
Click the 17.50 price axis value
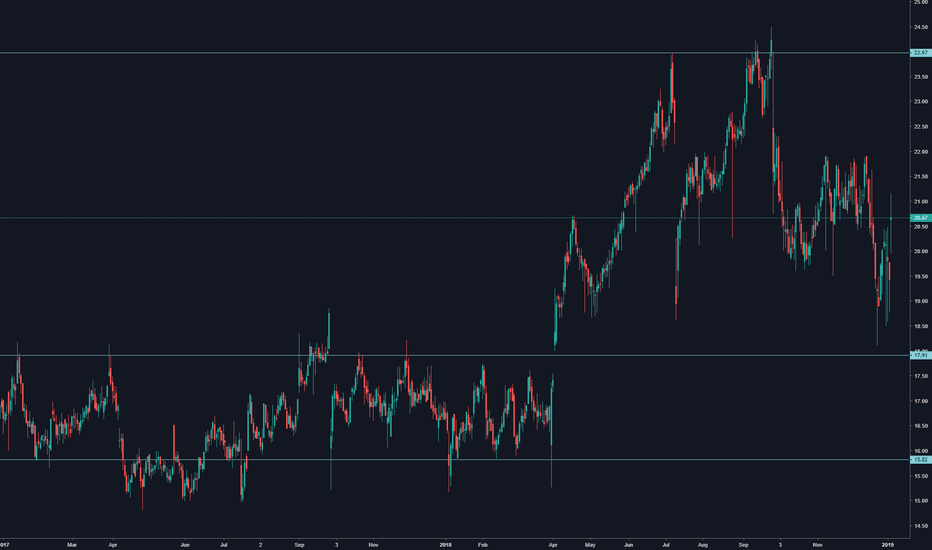921,376
